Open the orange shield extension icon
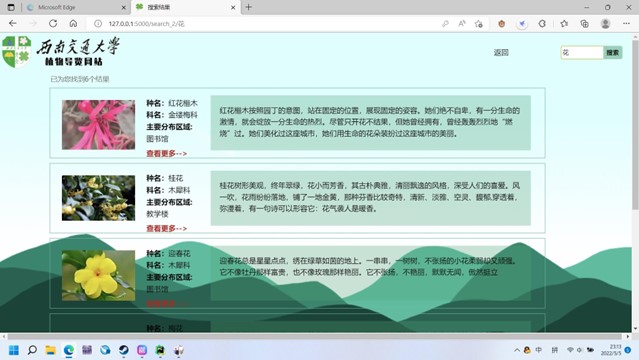This screenshot has height=360, width=639. 502,24
